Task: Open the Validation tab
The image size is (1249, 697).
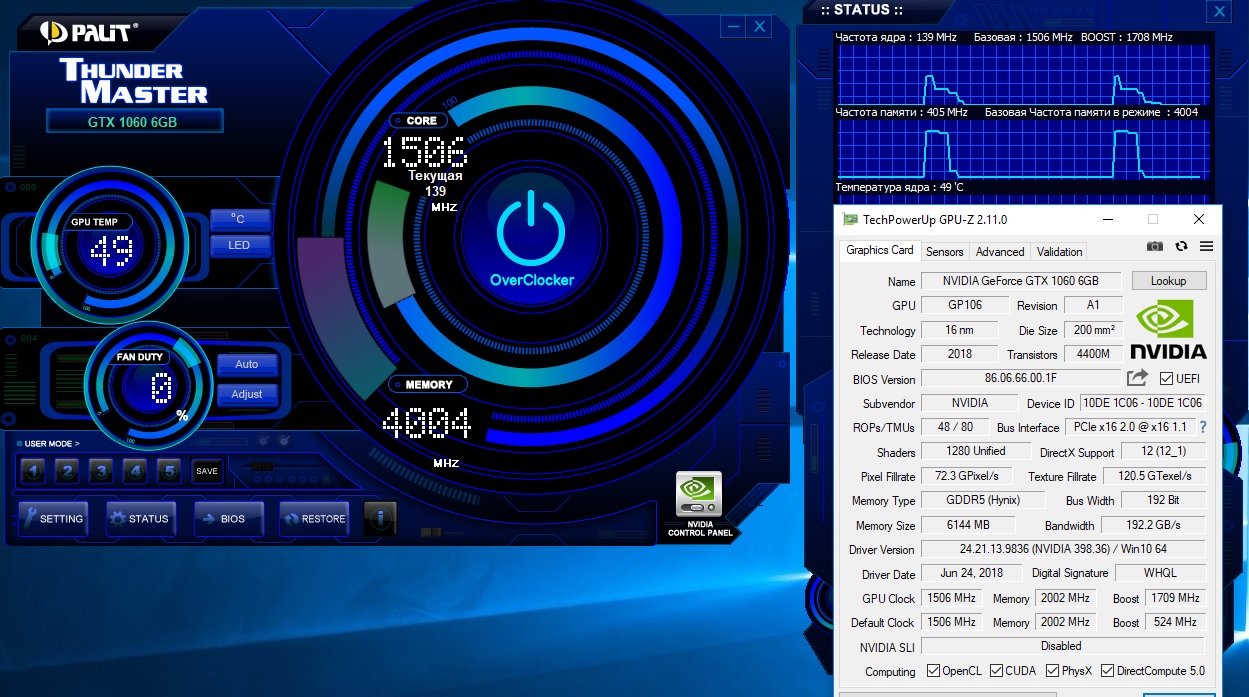Action: [x=1060, y=252]
